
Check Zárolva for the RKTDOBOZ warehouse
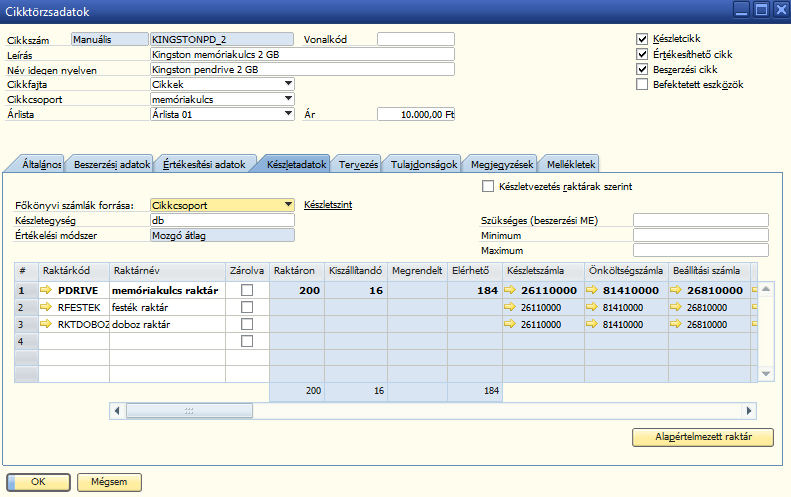coord(247,324)
